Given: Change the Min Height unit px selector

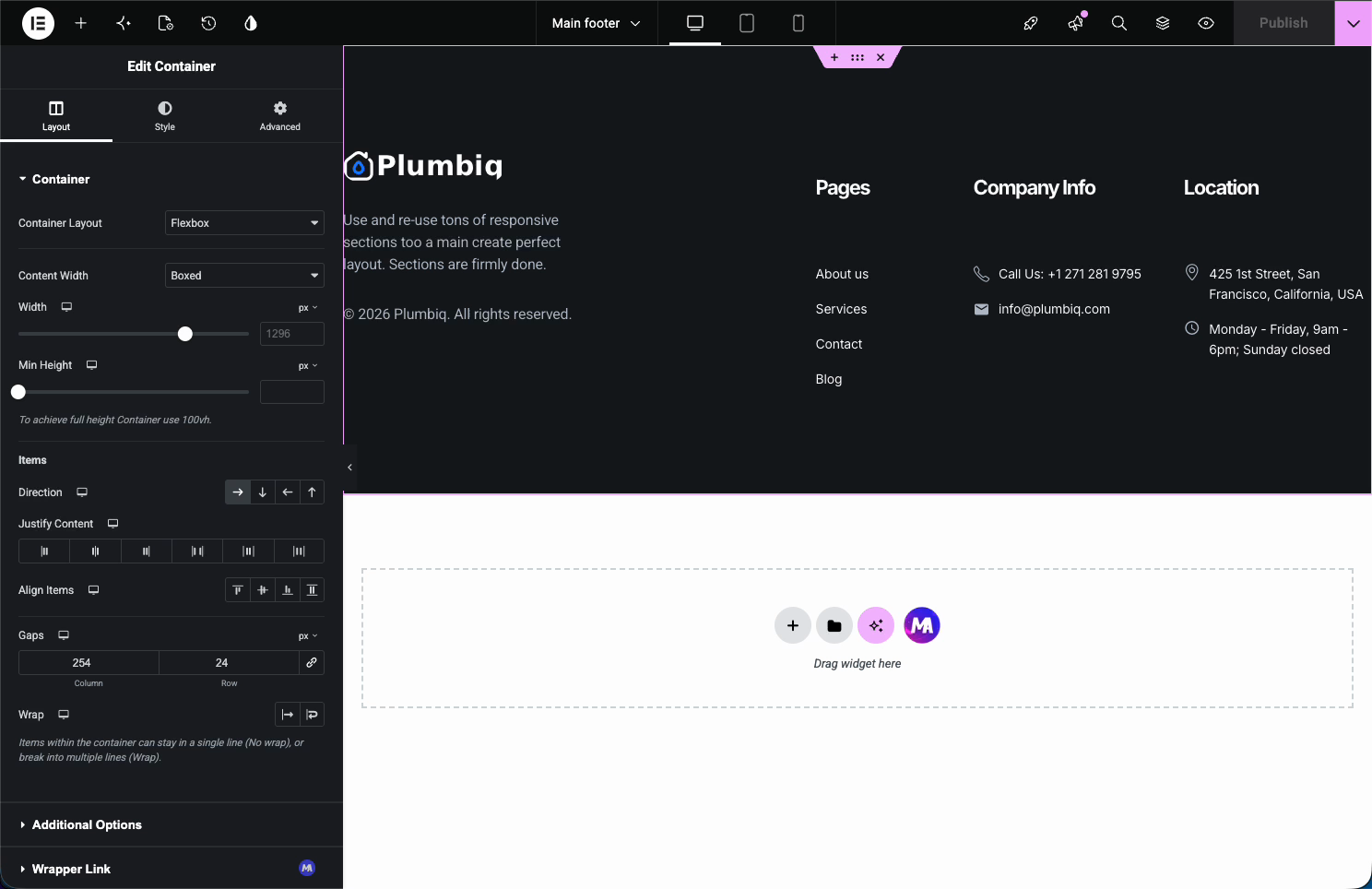Looking at the screenshot, I should coord(308,366).
